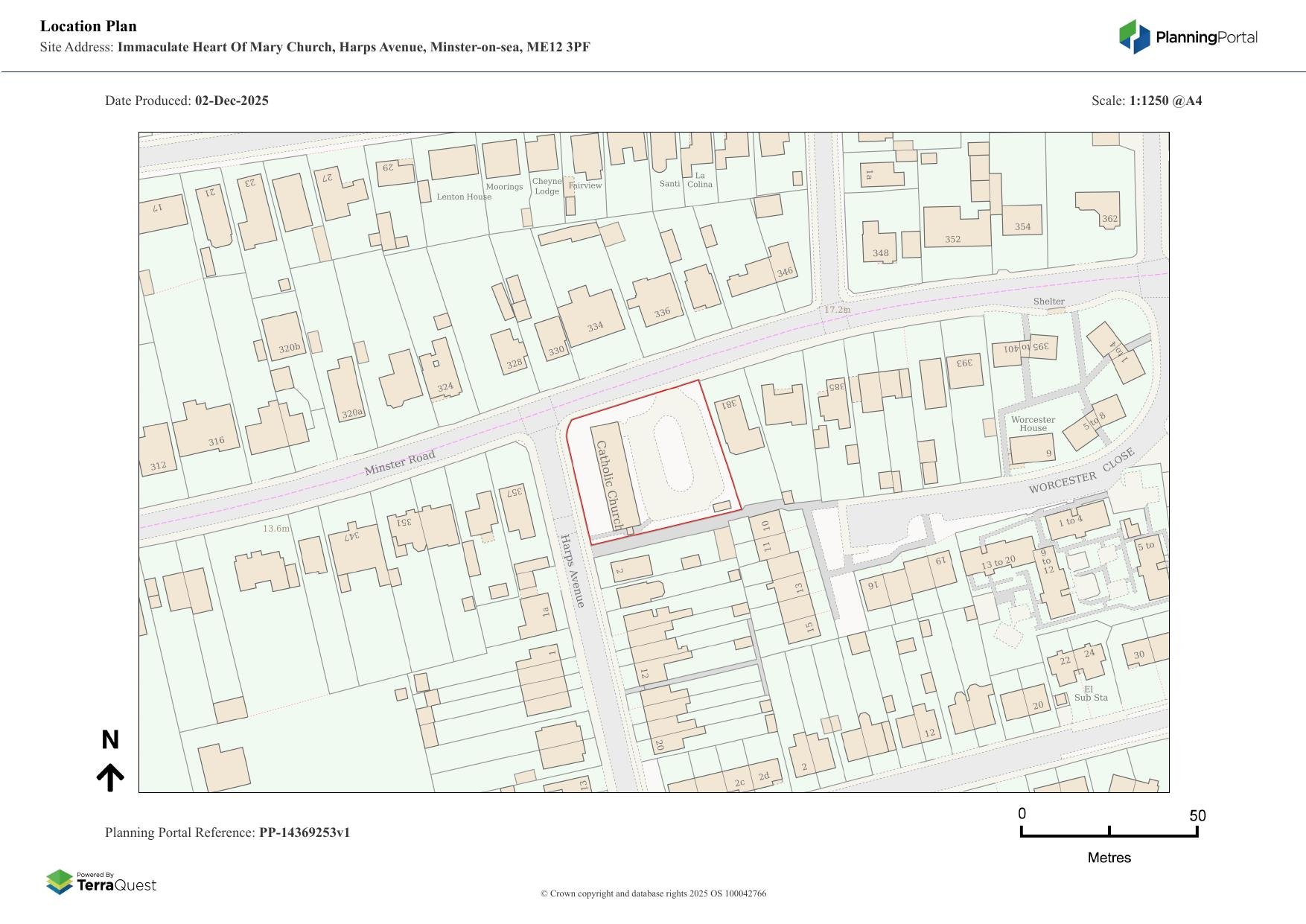Click the Scale 1:1250 @A4 text
The image size is (1306, 924).
click(x=1146, y=101)
